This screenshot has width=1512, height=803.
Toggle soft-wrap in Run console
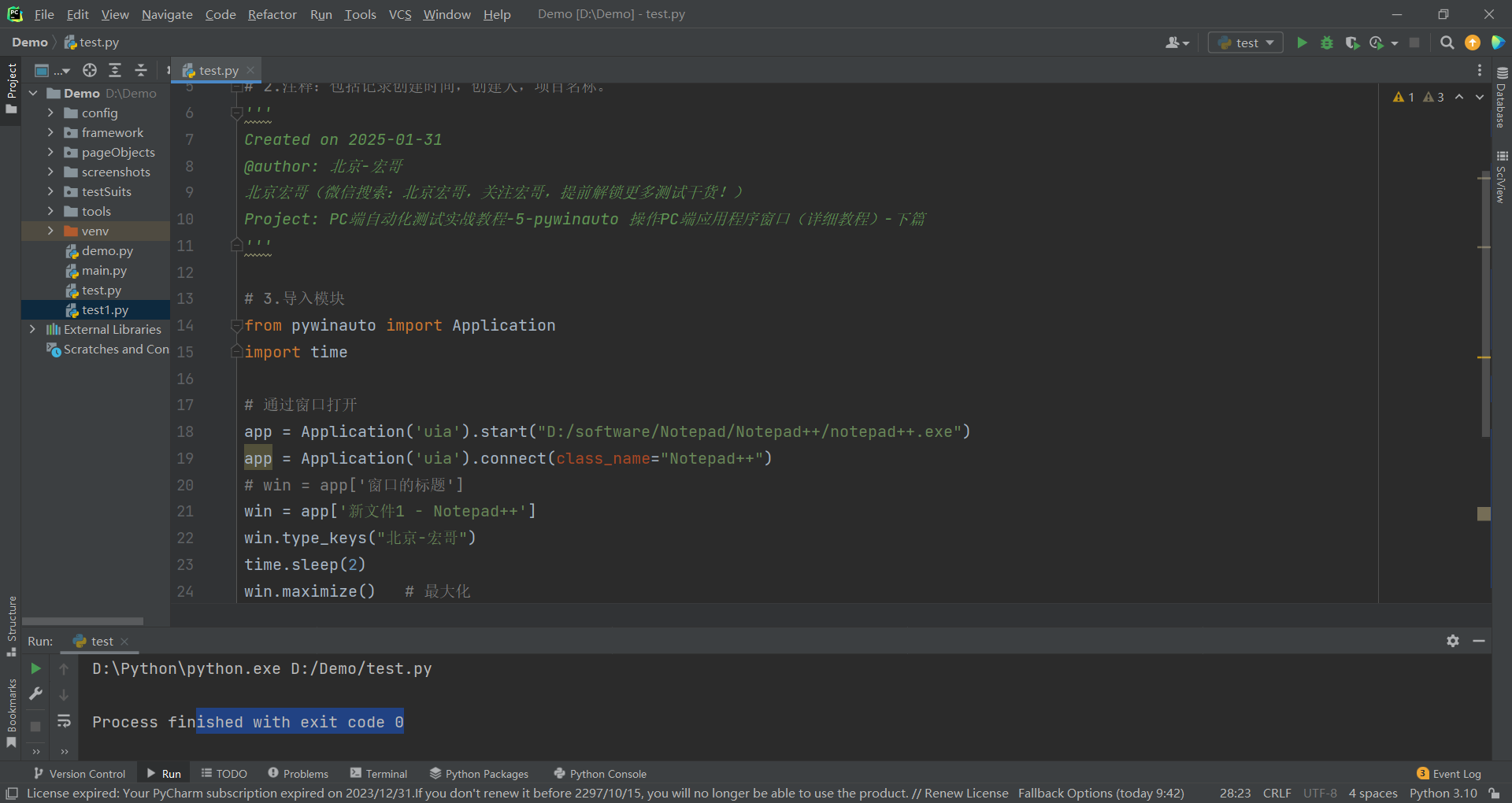coord(64,721)
